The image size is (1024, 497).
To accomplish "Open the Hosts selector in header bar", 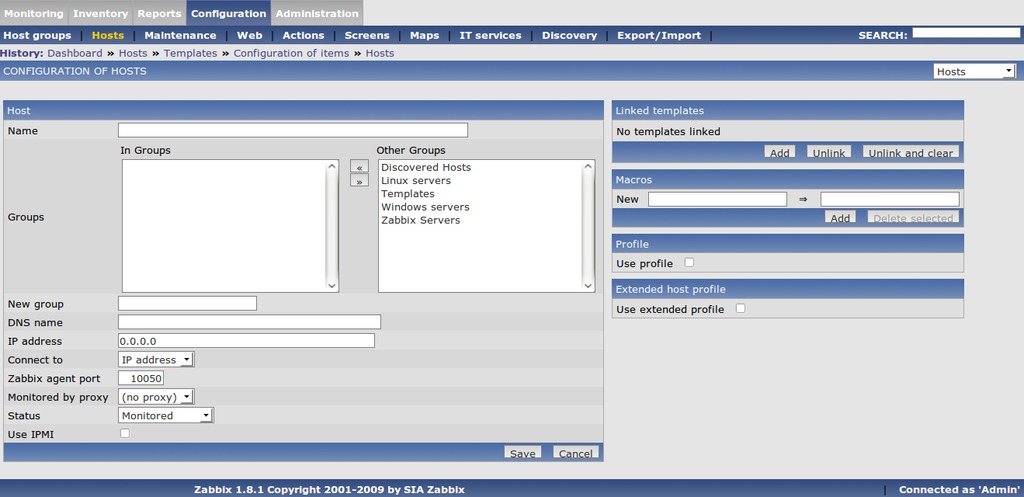I will pyautogui.click(x=974, y=72).
